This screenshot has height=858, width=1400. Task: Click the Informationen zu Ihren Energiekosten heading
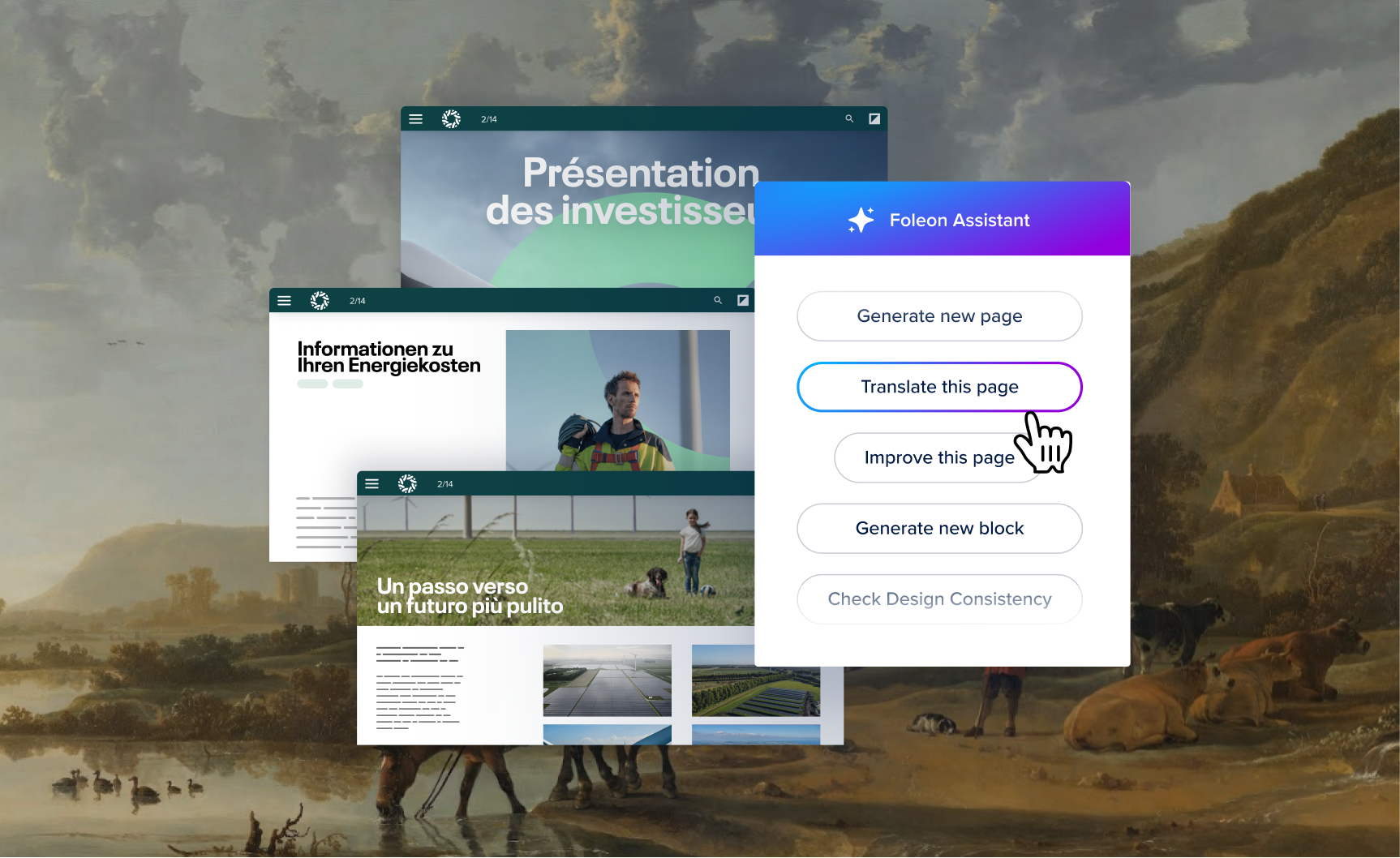point(389,358)
